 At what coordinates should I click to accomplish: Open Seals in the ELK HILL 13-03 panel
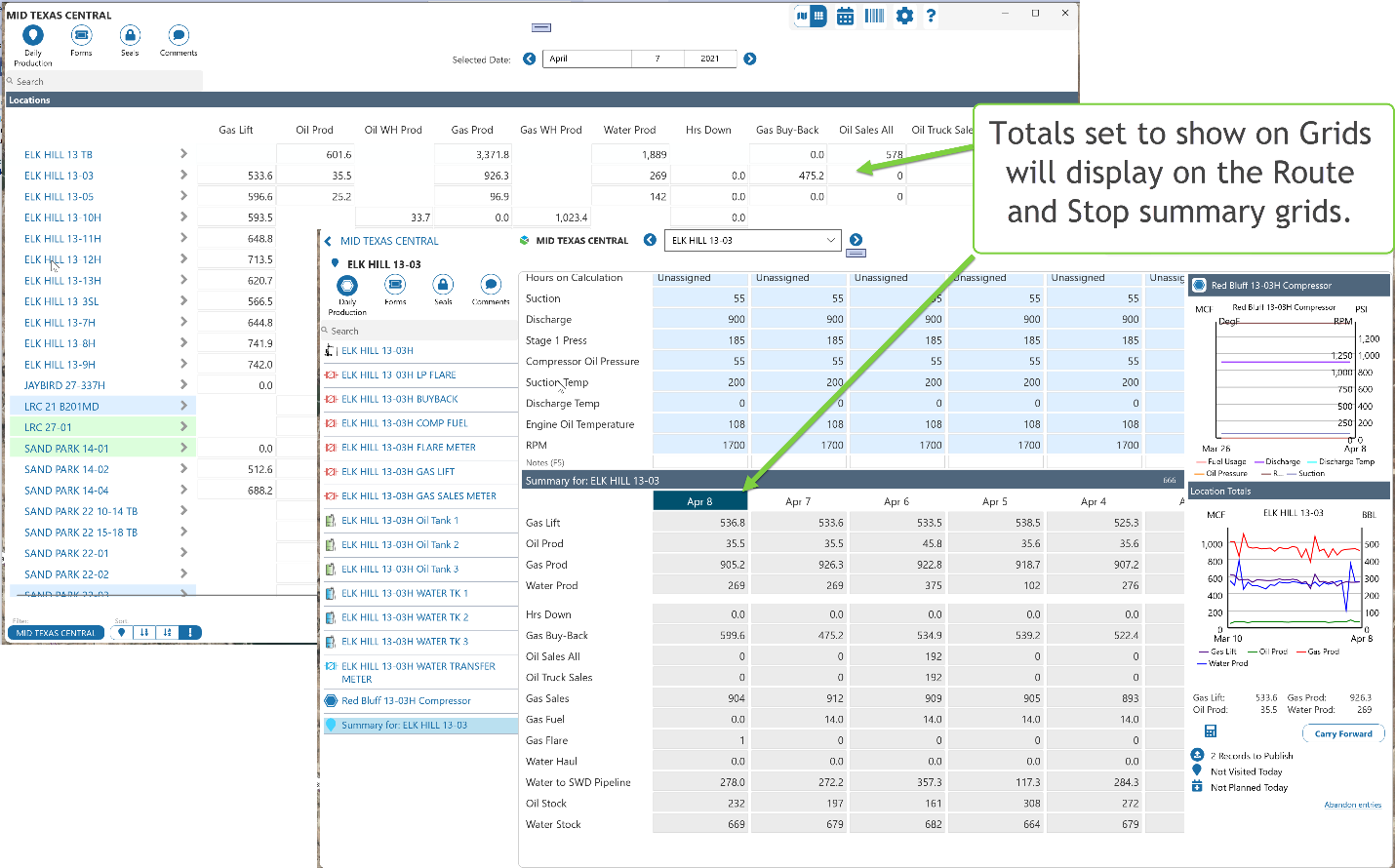[x=443, y=285]
